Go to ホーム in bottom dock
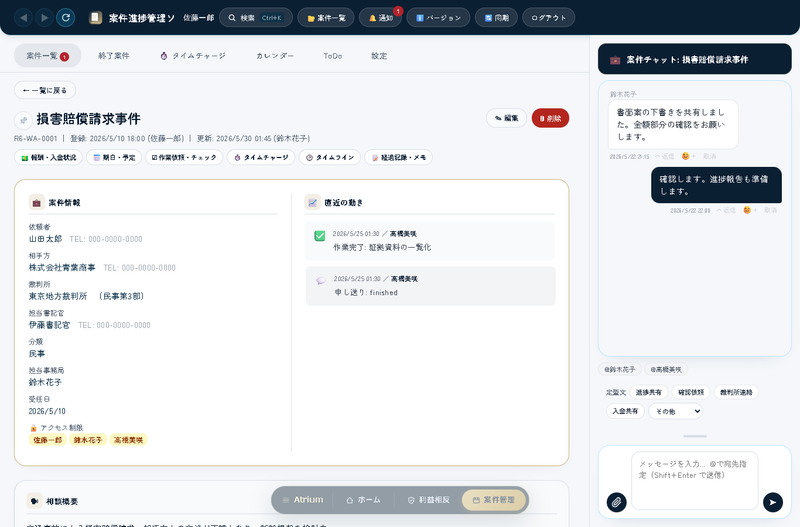The height and width of the screenshot is (527, 800). click(363, 500)
